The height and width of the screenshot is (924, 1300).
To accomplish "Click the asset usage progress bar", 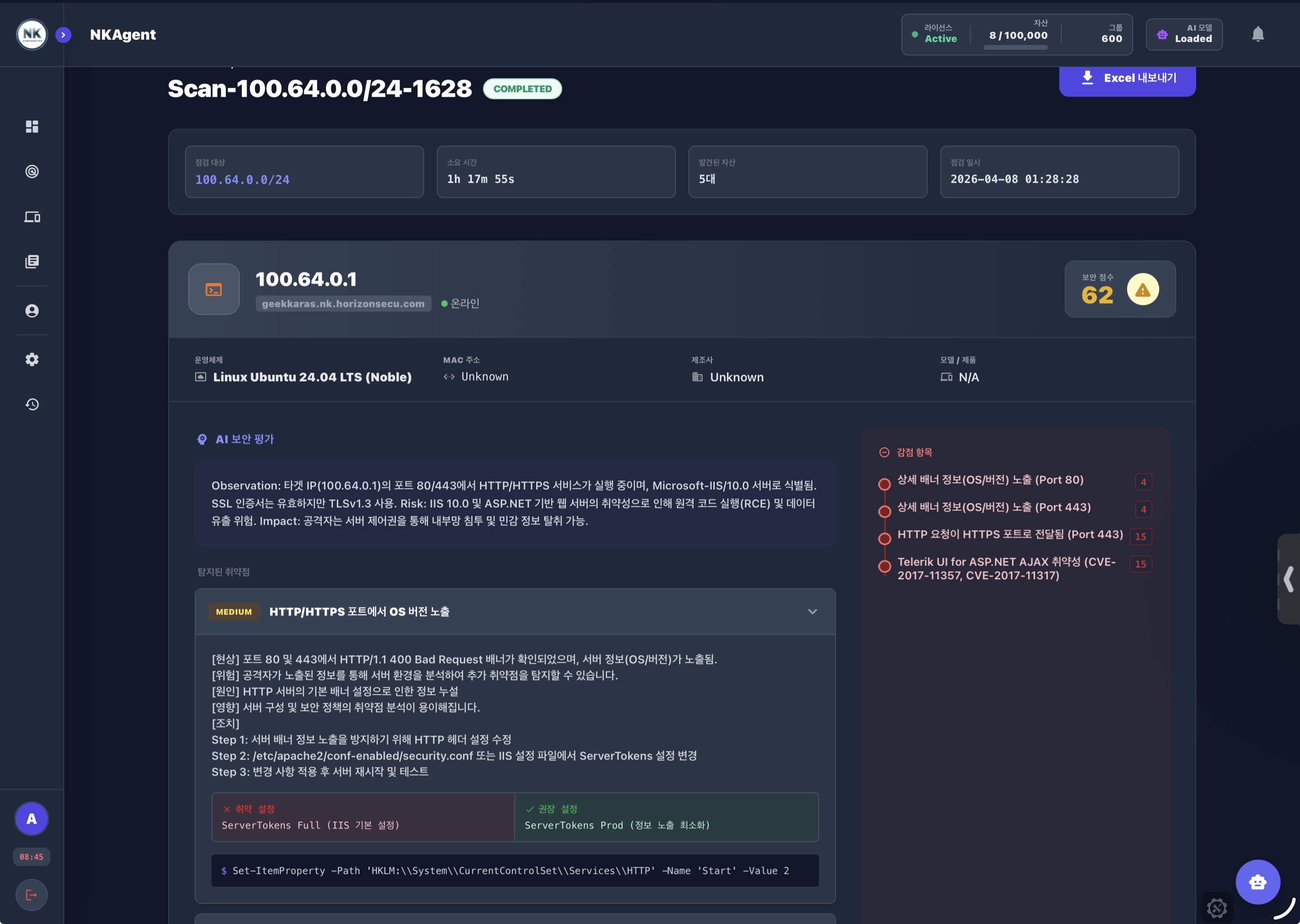I will pyautogui.click(x=1016, y=48).
